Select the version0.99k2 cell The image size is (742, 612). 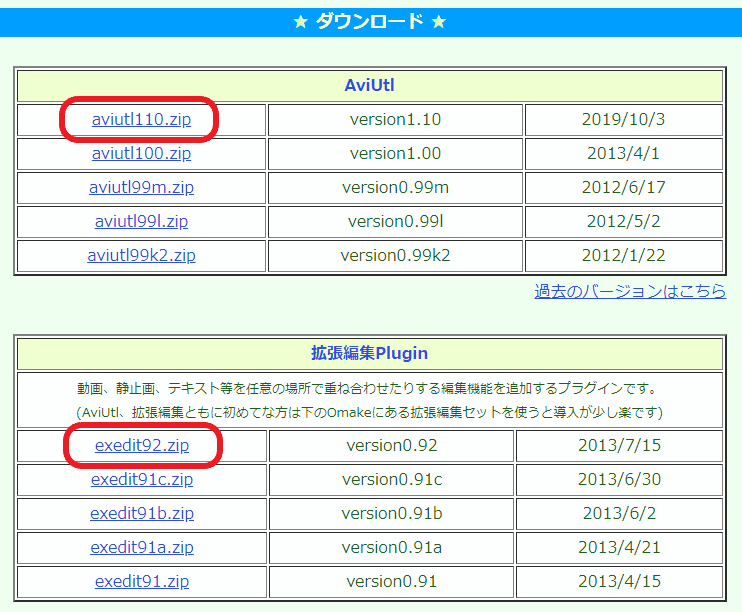pyautogui.click(x=395, y=256)
